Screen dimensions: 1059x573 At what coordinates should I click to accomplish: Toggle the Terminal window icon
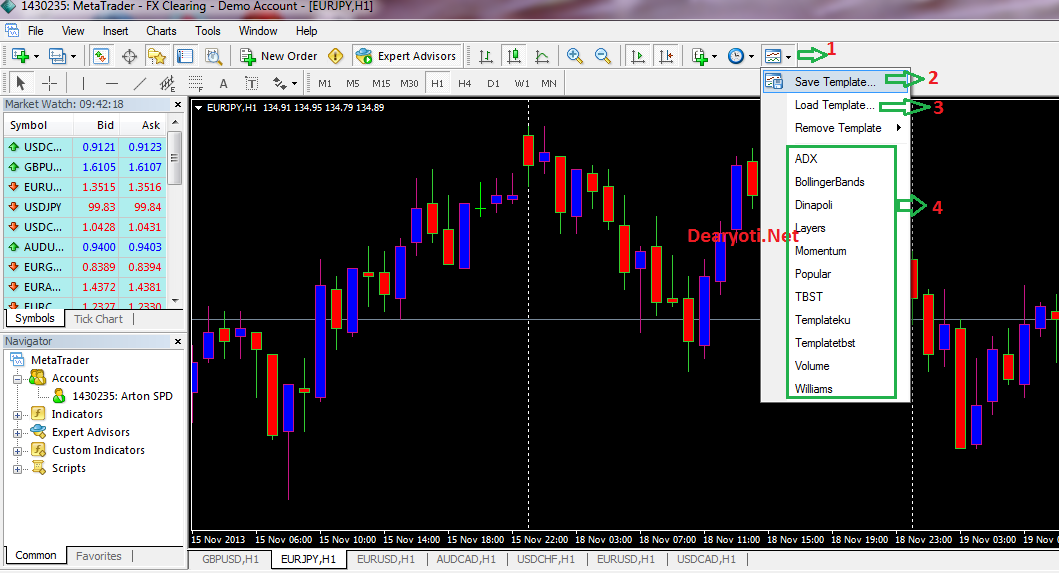[x=184, y=56]
